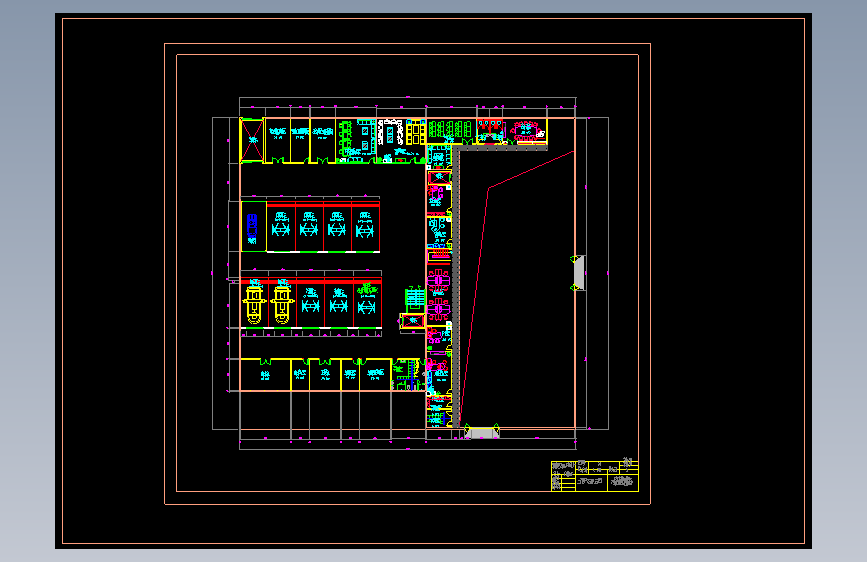Select the blue car symbol in green bay
The height and width of the screenshot is (562, 867).
(252, 228)
